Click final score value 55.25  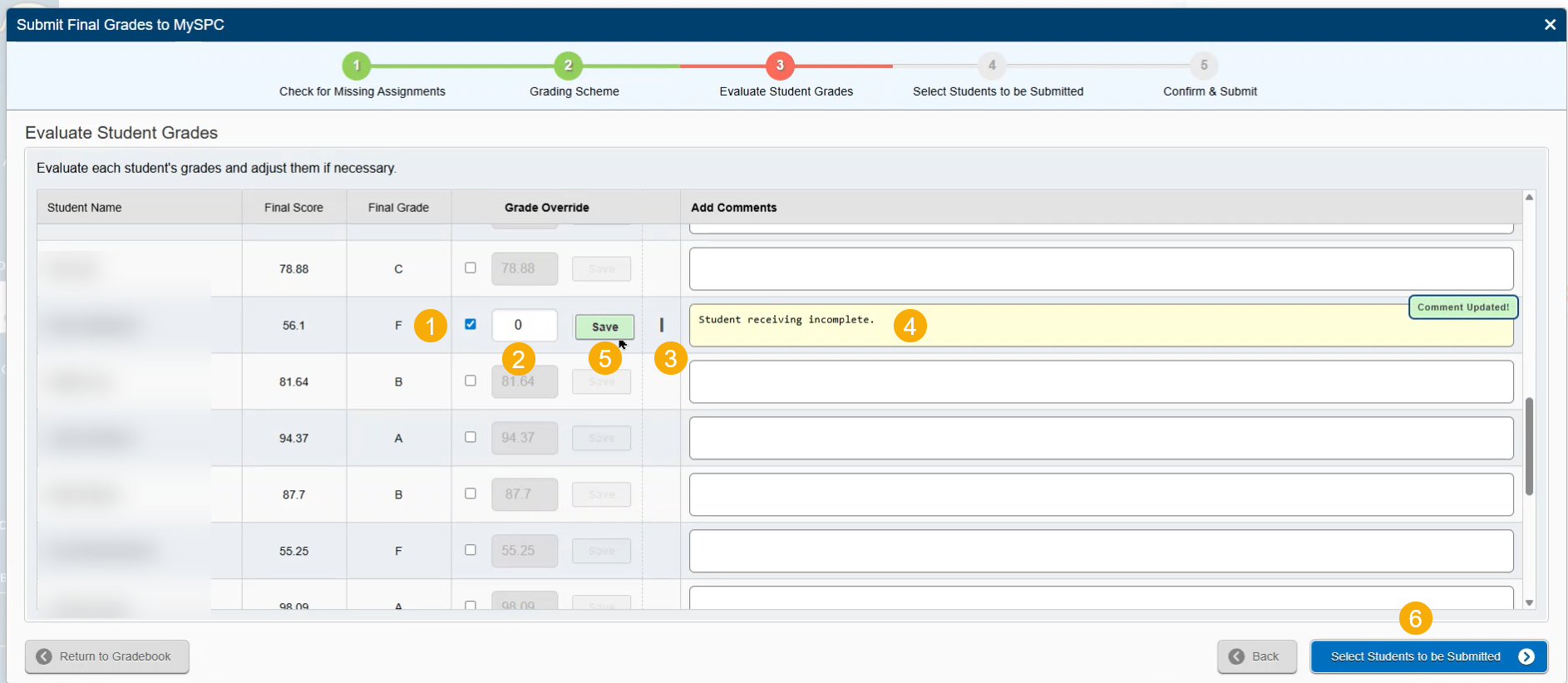[293, 552]
